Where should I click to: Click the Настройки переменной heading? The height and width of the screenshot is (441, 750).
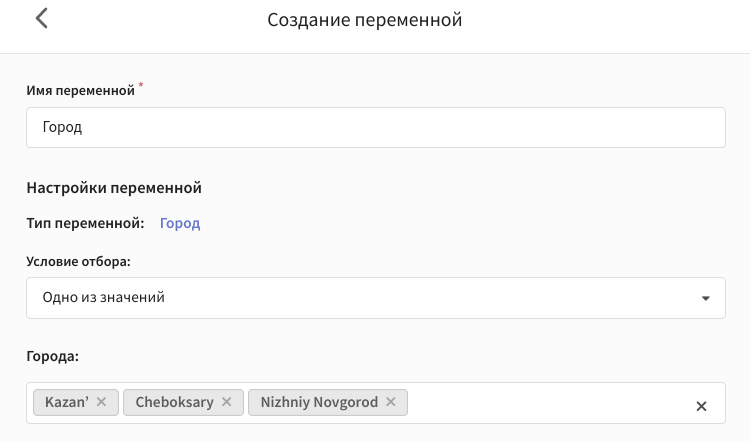click(x=114, y=187)
